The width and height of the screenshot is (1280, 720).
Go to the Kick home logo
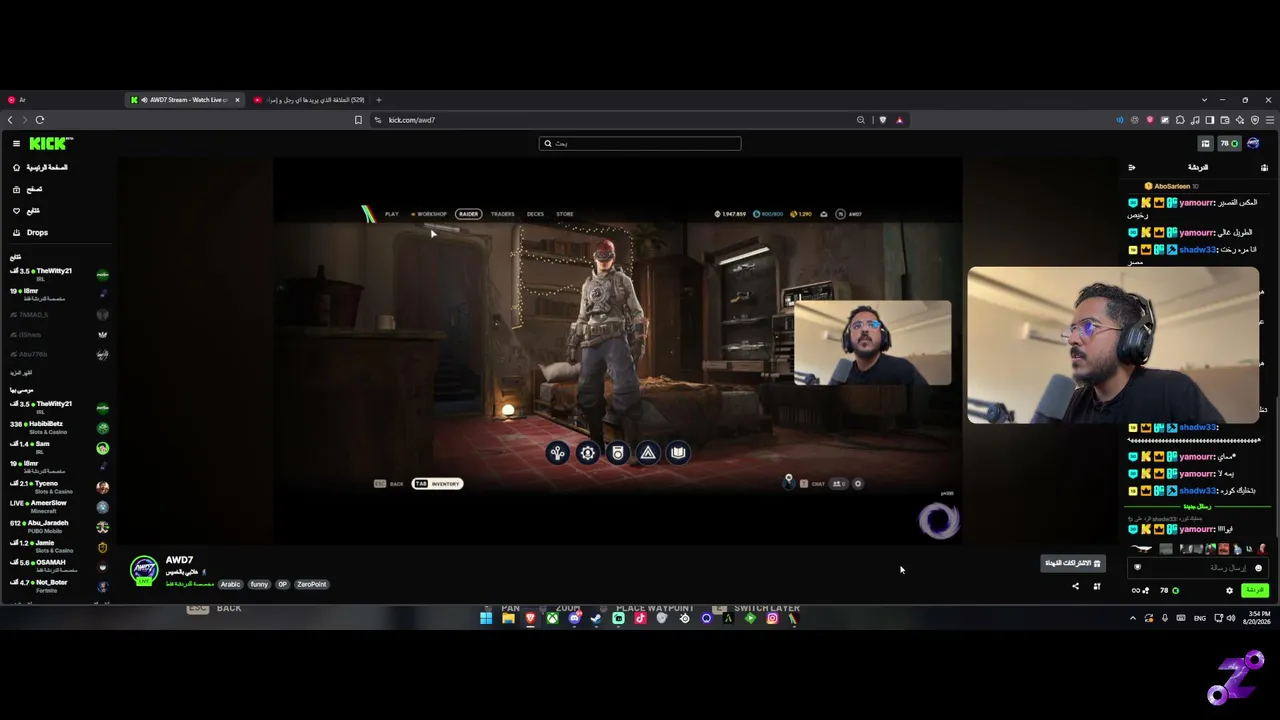click(x=51, y=144)
